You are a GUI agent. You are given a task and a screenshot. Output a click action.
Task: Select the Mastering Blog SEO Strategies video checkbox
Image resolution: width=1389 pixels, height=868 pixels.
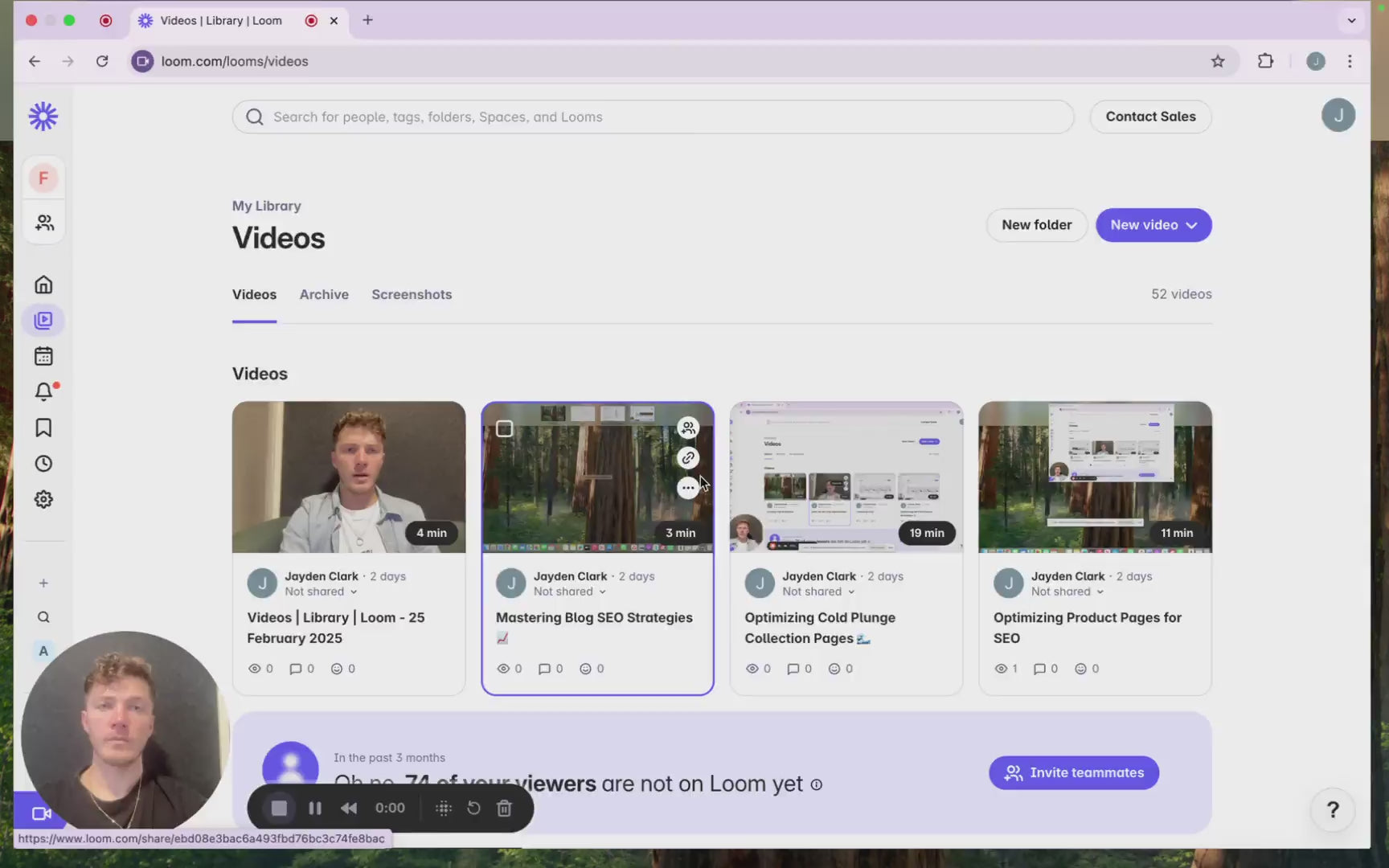point(504,428)
